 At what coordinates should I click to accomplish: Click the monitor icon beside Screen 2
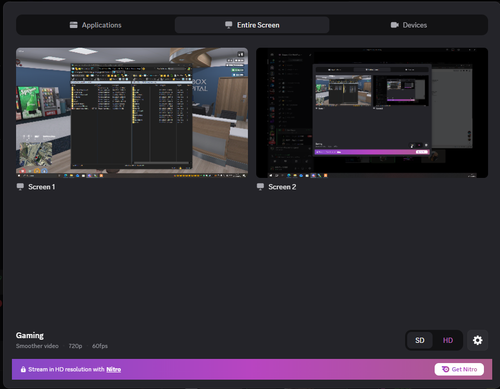point(260,187)
